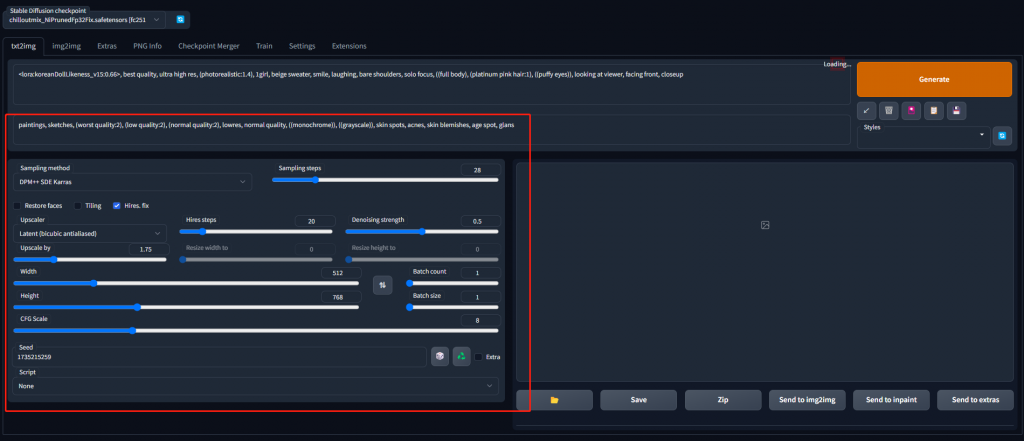Adjust the Upscale by slider
The image size is (1024, 441).
pos(89,259)
